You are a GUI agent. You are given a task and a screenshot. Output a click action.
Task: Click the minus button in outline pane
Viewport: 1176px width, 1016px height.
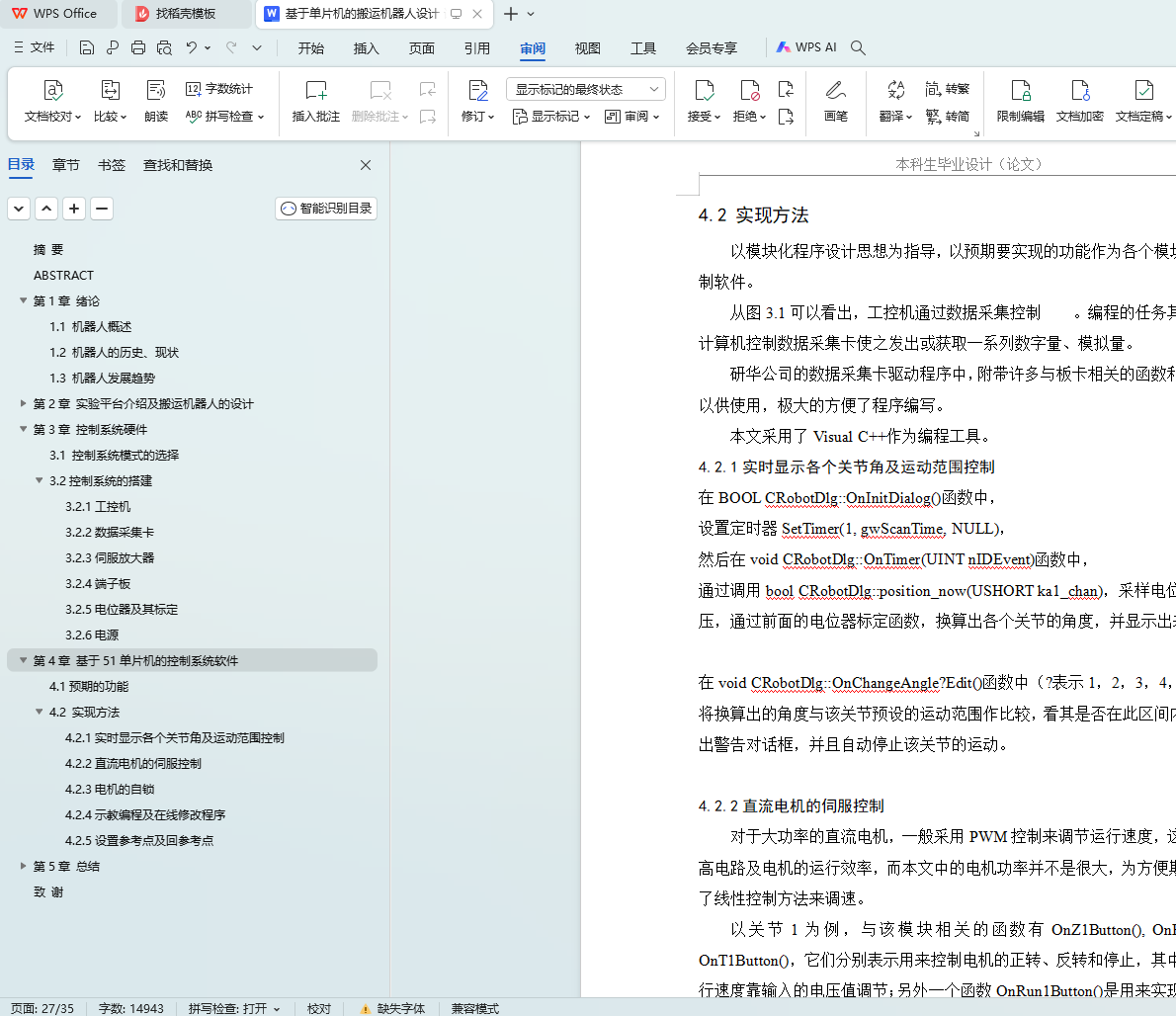click(102, 209)
